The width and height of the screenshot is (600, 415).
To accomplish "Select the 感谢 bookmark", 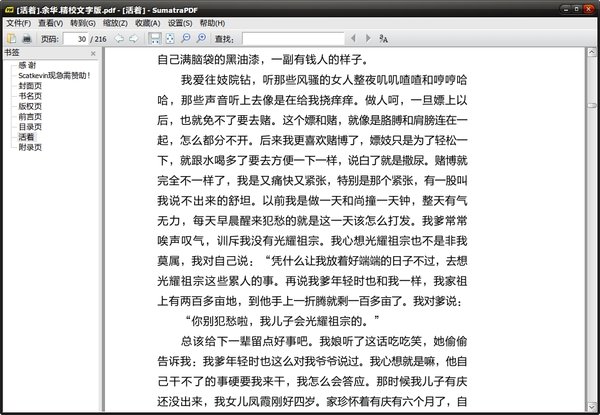I will point(27,65).
